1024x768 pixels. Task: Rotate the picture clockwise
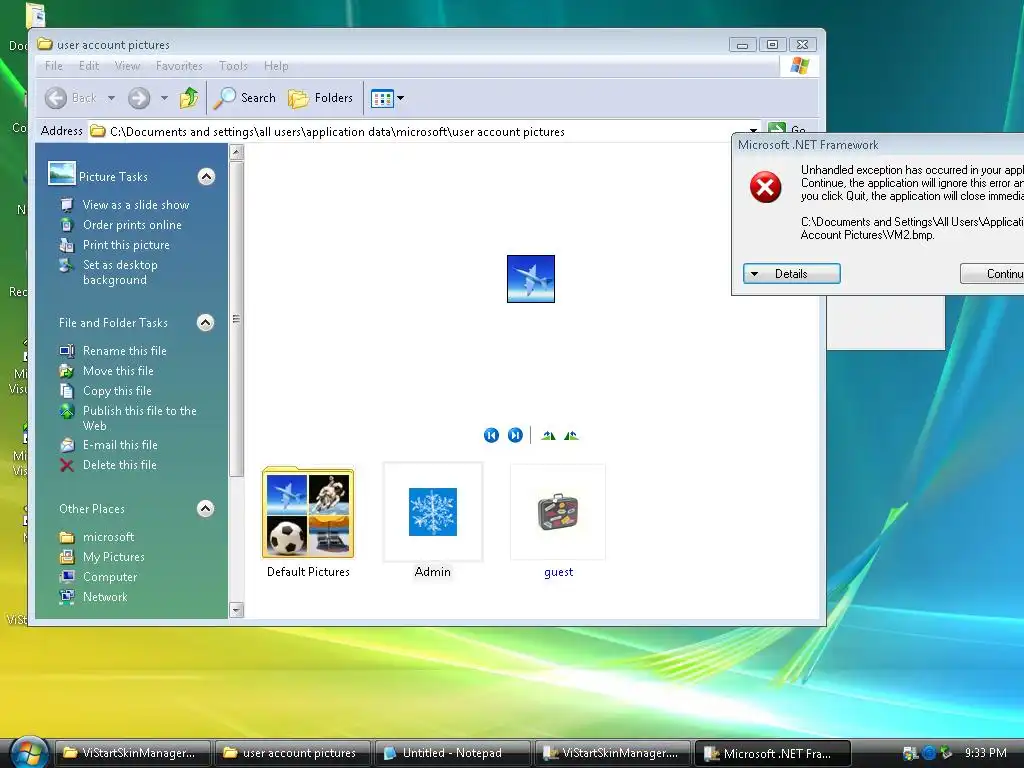pos(549,436)
